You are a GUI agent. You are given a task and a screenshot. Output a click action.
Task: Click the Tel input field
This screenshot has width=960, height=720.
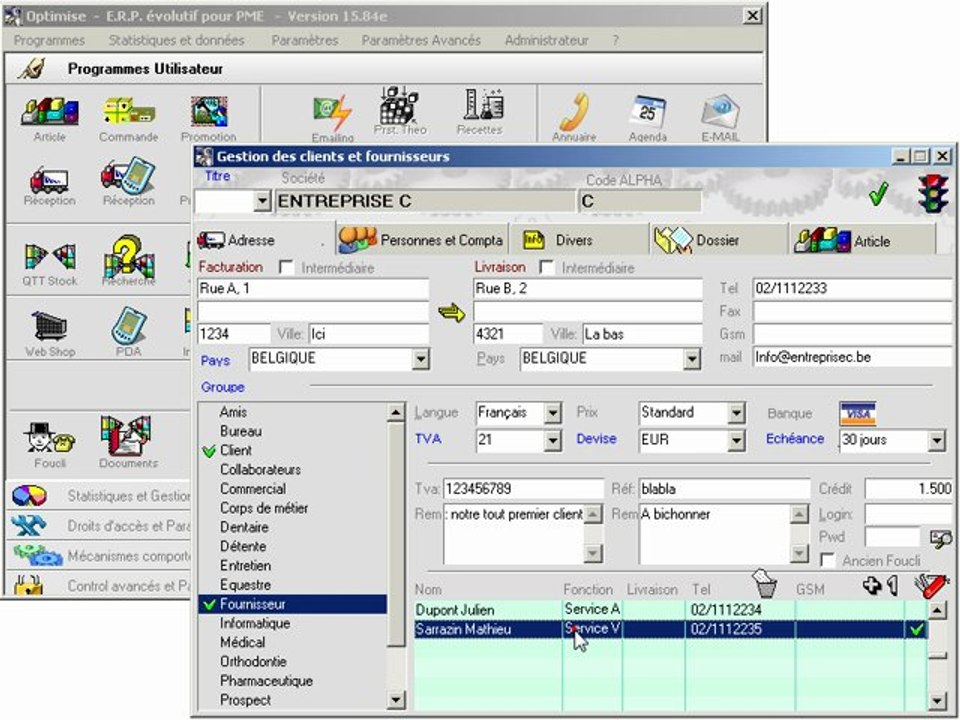point(852,288)
